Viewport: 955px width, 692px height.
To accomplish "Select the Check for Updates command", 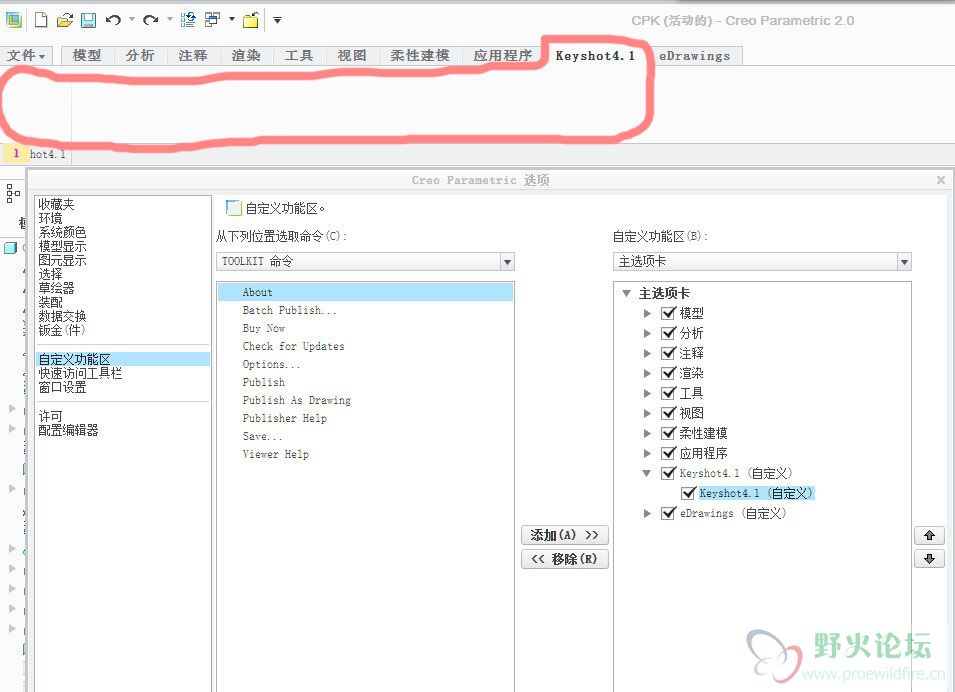I will (294, 346).
